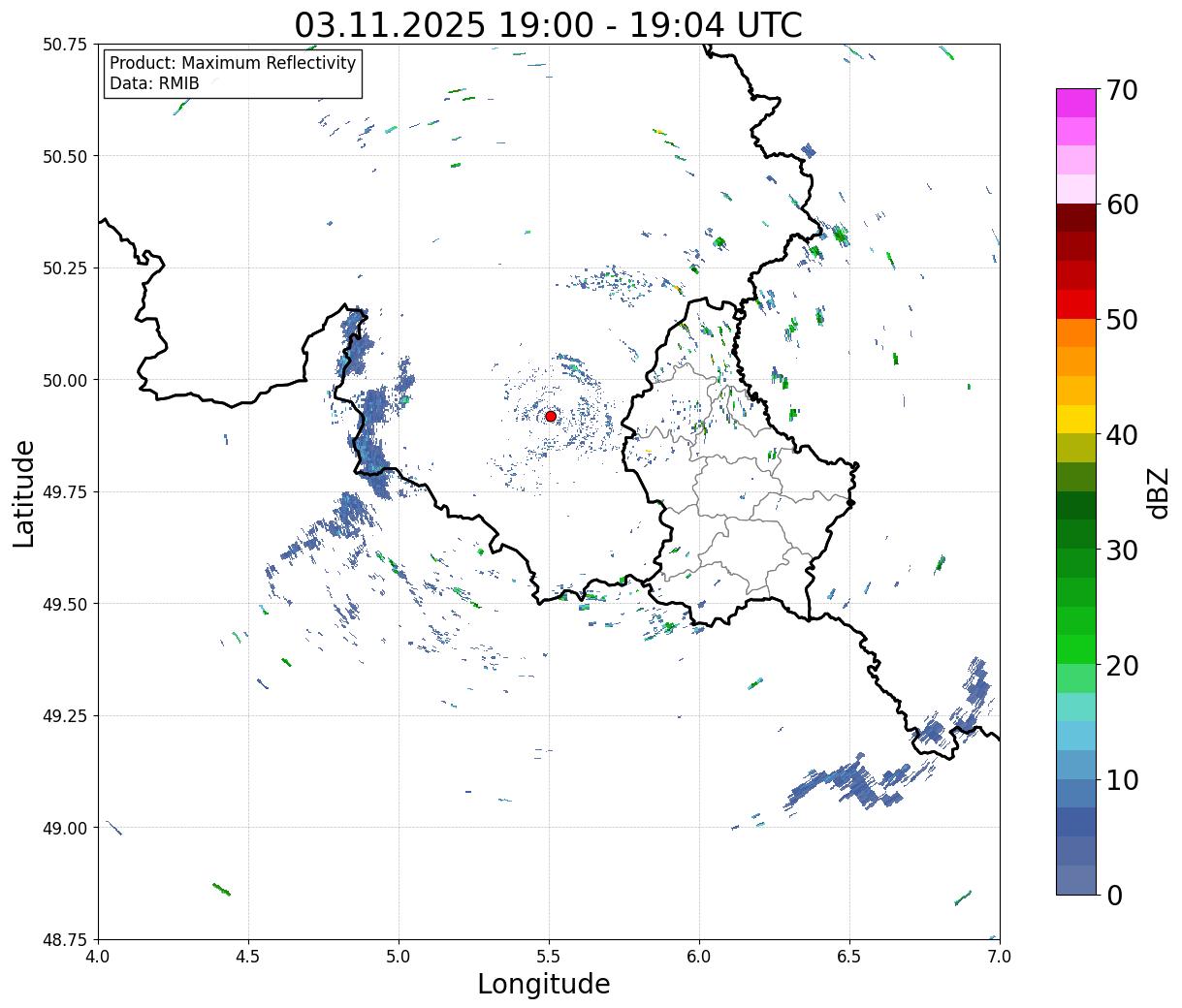Click the longitude tick label 6.0
Viewport: 1182px width, 1008px height.
(x=699, y=957)
